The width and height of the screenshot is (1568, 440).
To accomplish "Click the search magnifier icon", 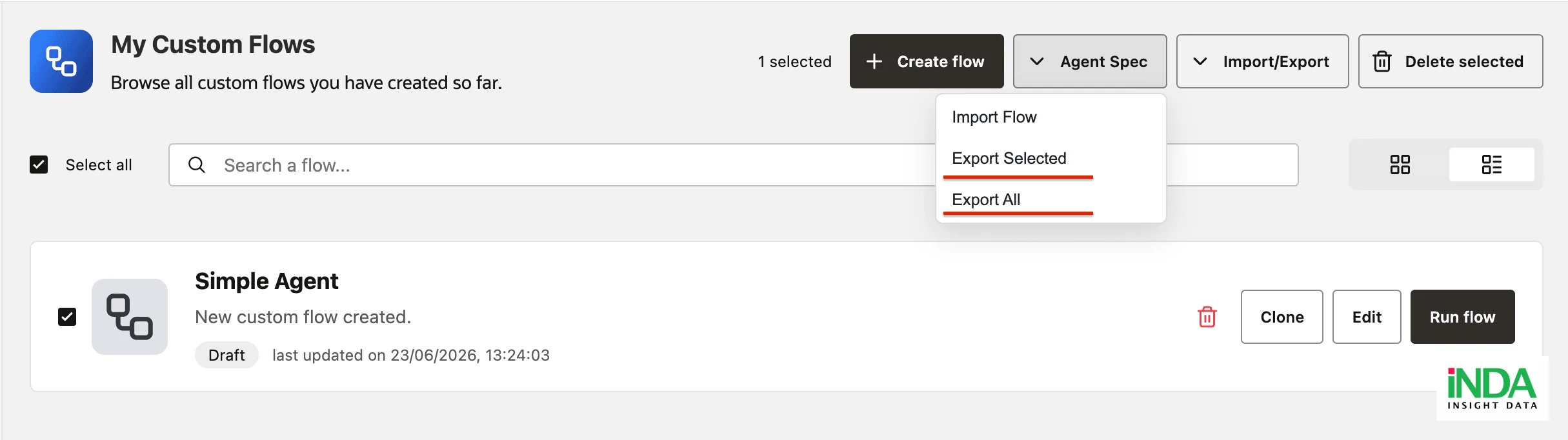I will point(197,165).
